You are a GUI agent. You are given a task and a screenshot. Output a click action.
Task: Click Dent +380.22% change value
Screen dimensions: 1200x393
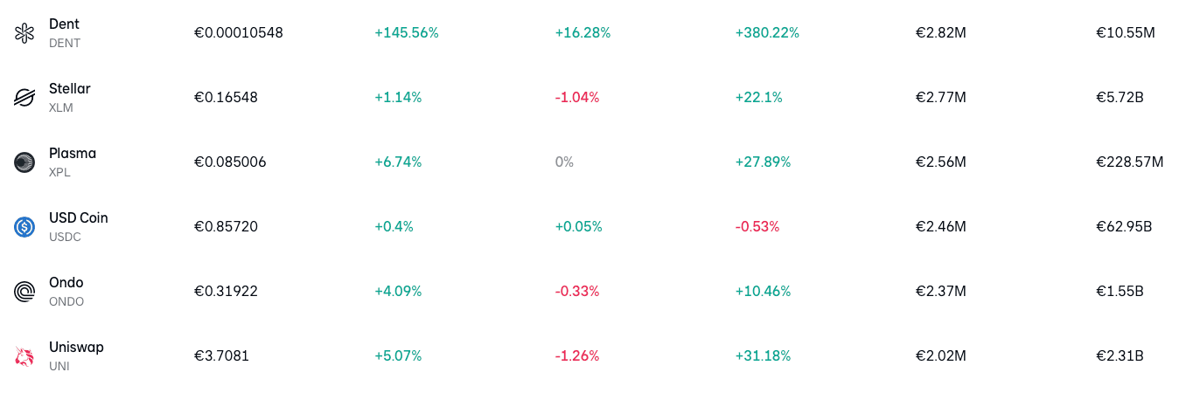[767, 33]
